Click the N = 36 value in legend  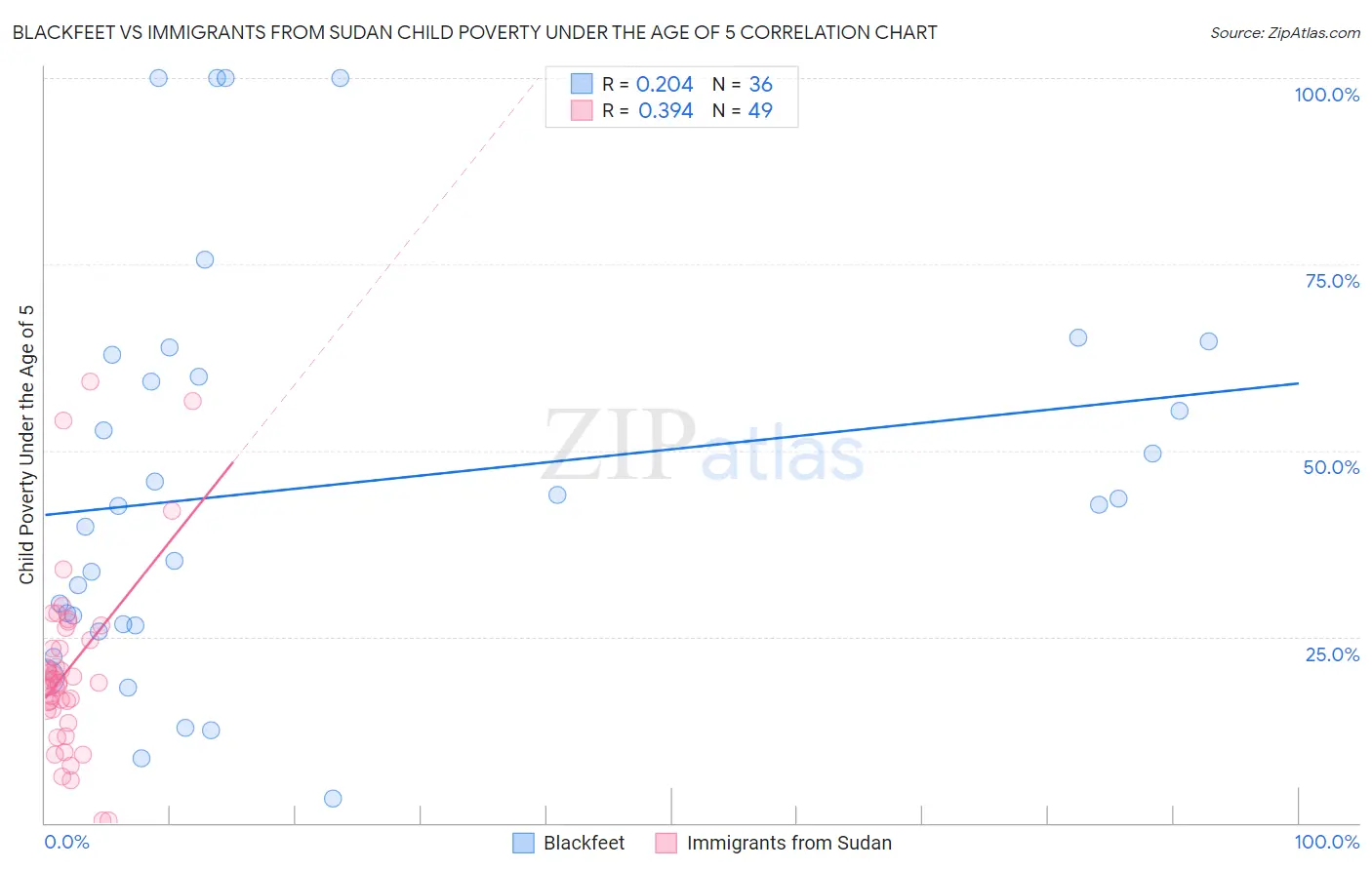pos(743,84)
